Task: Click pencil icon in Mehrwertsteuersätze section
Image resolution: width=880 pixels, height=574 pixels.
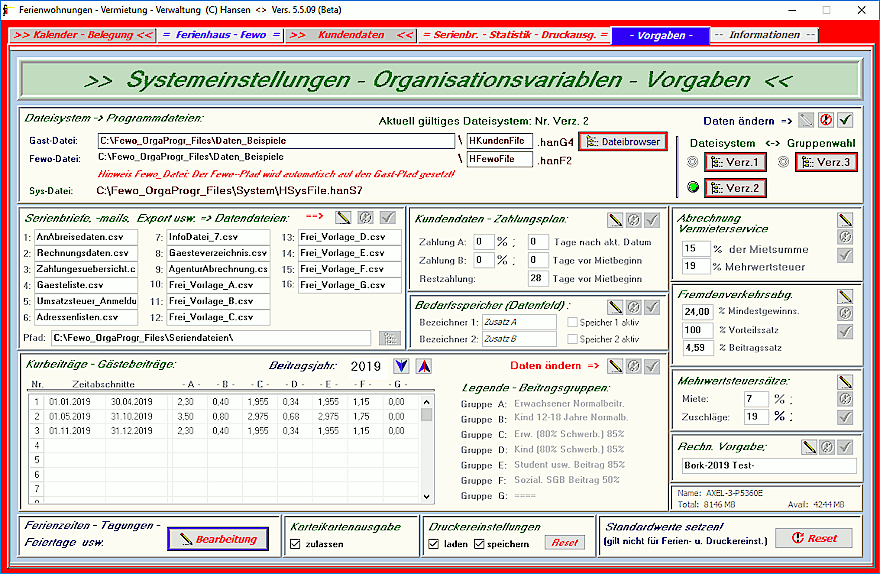Action: [845, 381]
